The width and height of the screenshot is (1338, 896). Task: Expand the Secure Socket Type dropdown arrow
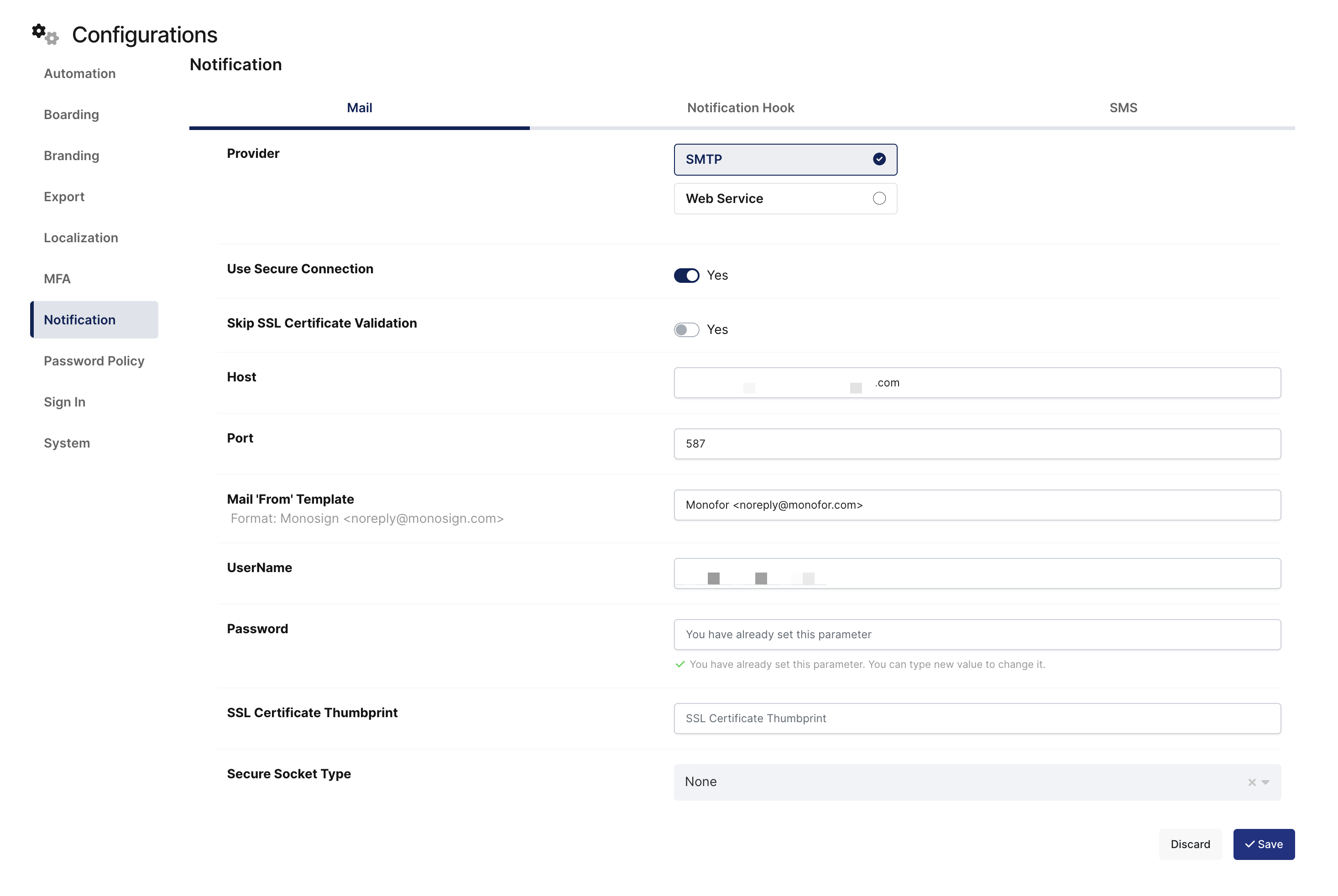tap(1265, 782)
